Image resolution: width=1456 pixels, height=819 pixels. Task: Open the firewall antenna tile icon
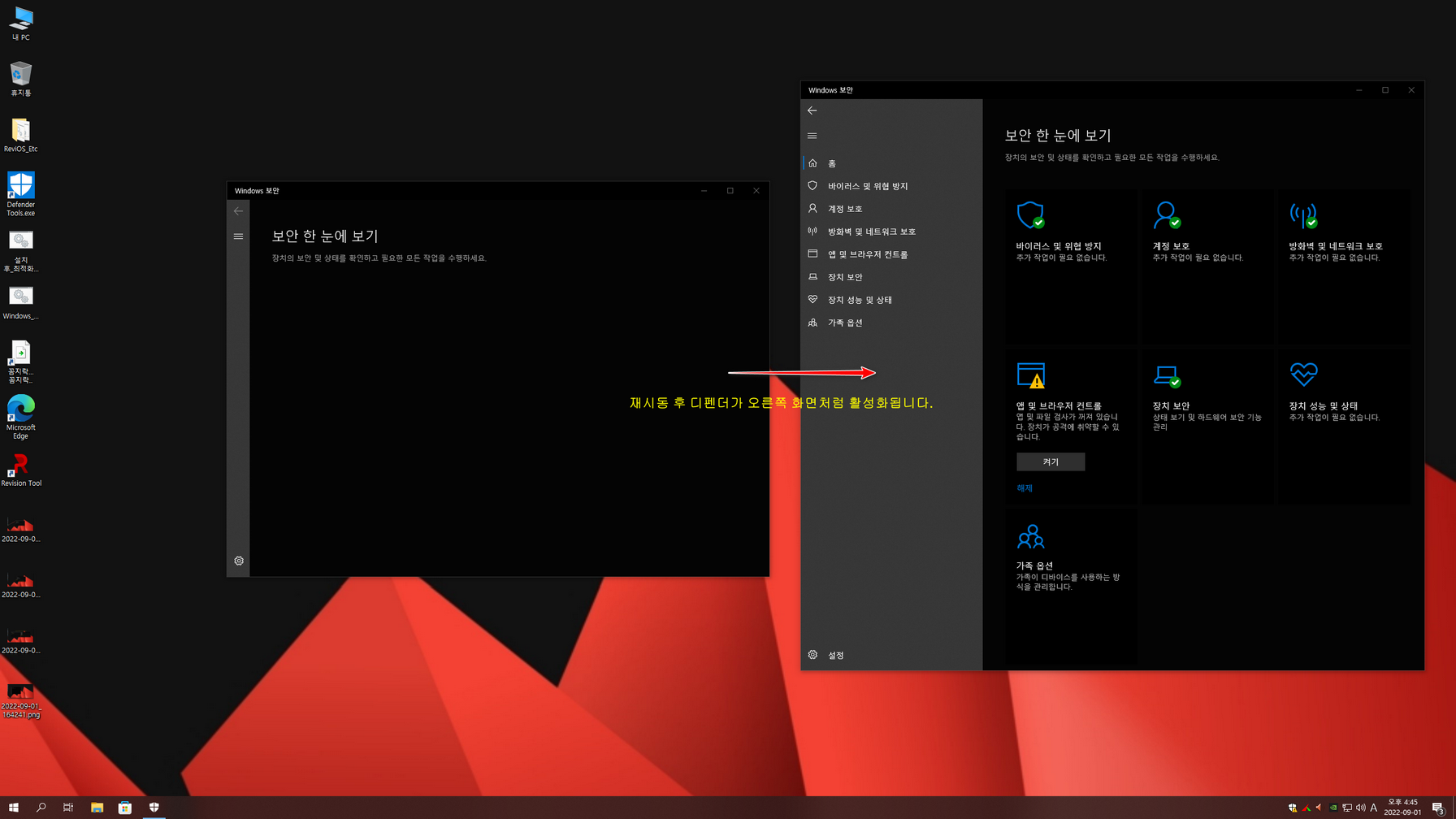click(x=1303, y=215)
